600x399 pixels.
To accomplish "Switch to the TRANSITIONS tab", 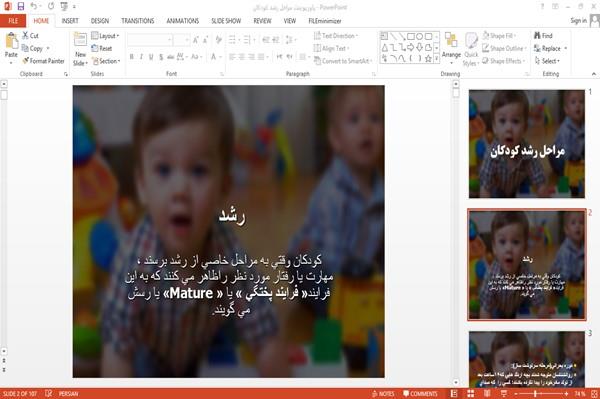I will click(x=138, y=21).
